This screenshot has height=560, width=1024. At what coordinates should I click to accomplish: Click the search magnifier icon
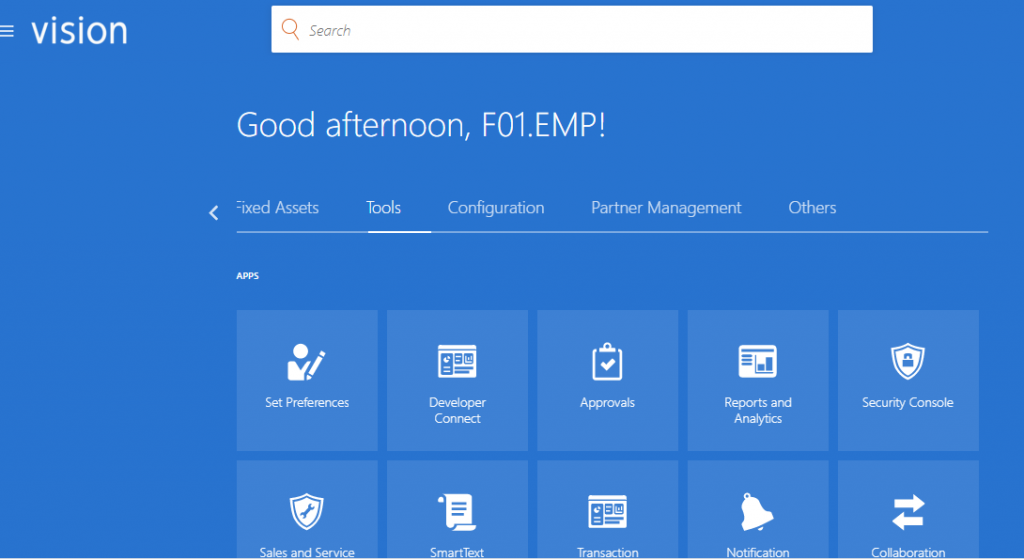pos(290,30)
